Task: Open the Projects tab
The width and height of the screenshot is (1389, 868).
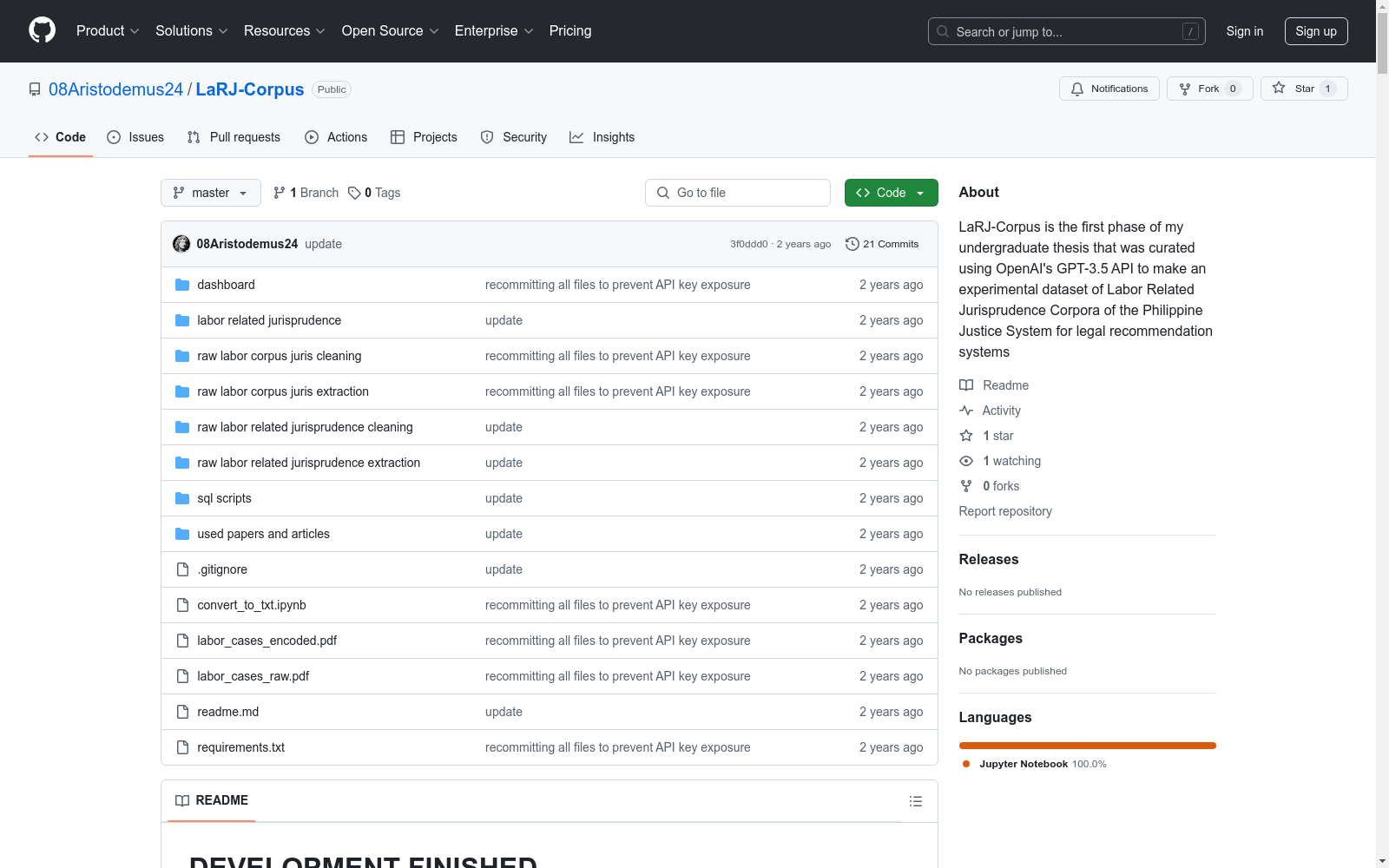Action: 424,137
